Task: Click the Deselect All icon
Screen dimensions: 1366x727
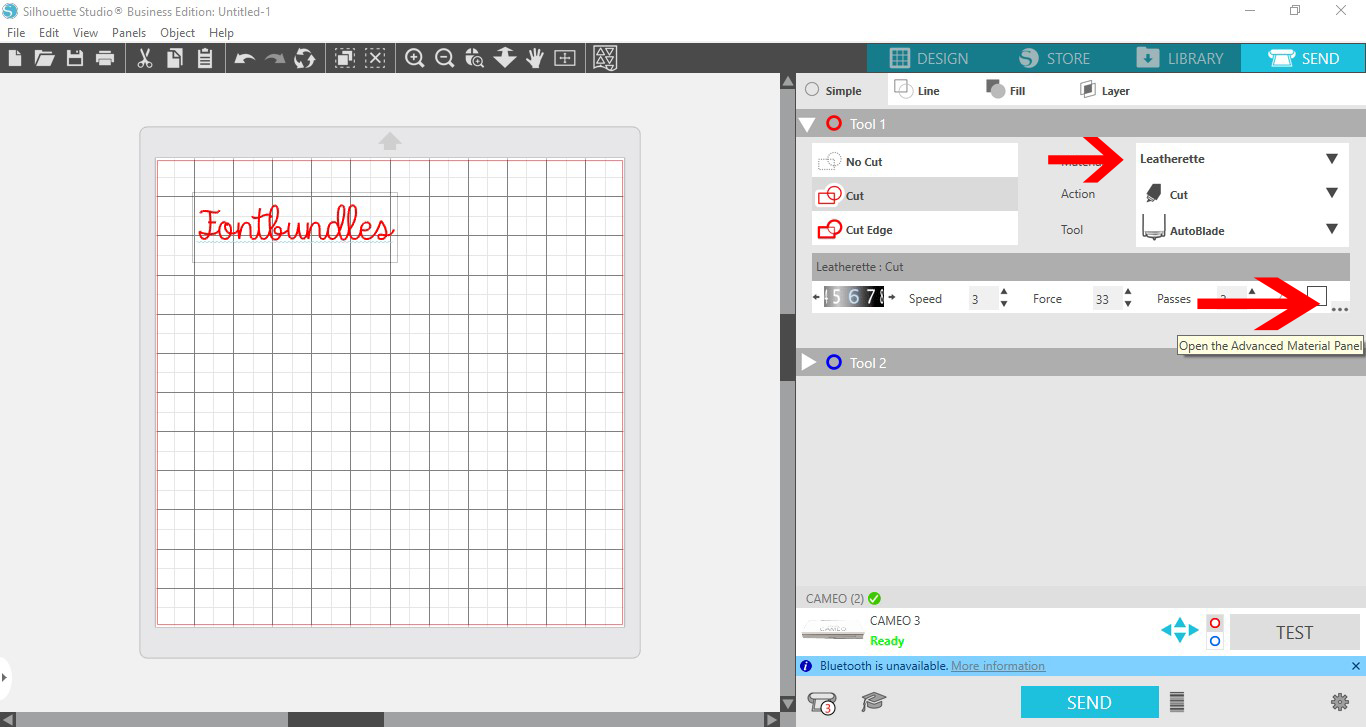Action: (x=375, y=58)
